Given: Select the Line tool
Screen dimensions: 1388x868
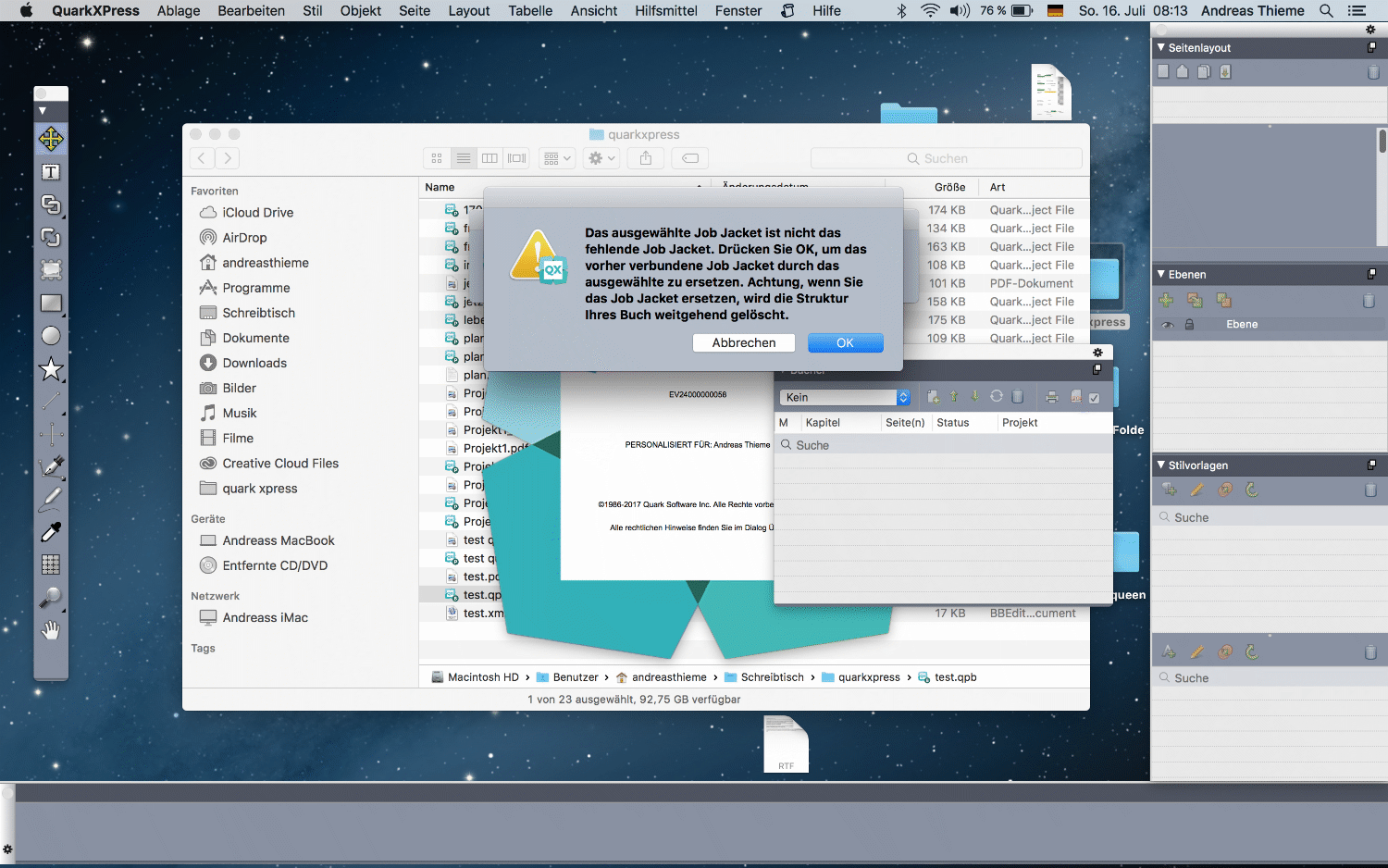Looking at the screenshot, I should tap(51, 402).
